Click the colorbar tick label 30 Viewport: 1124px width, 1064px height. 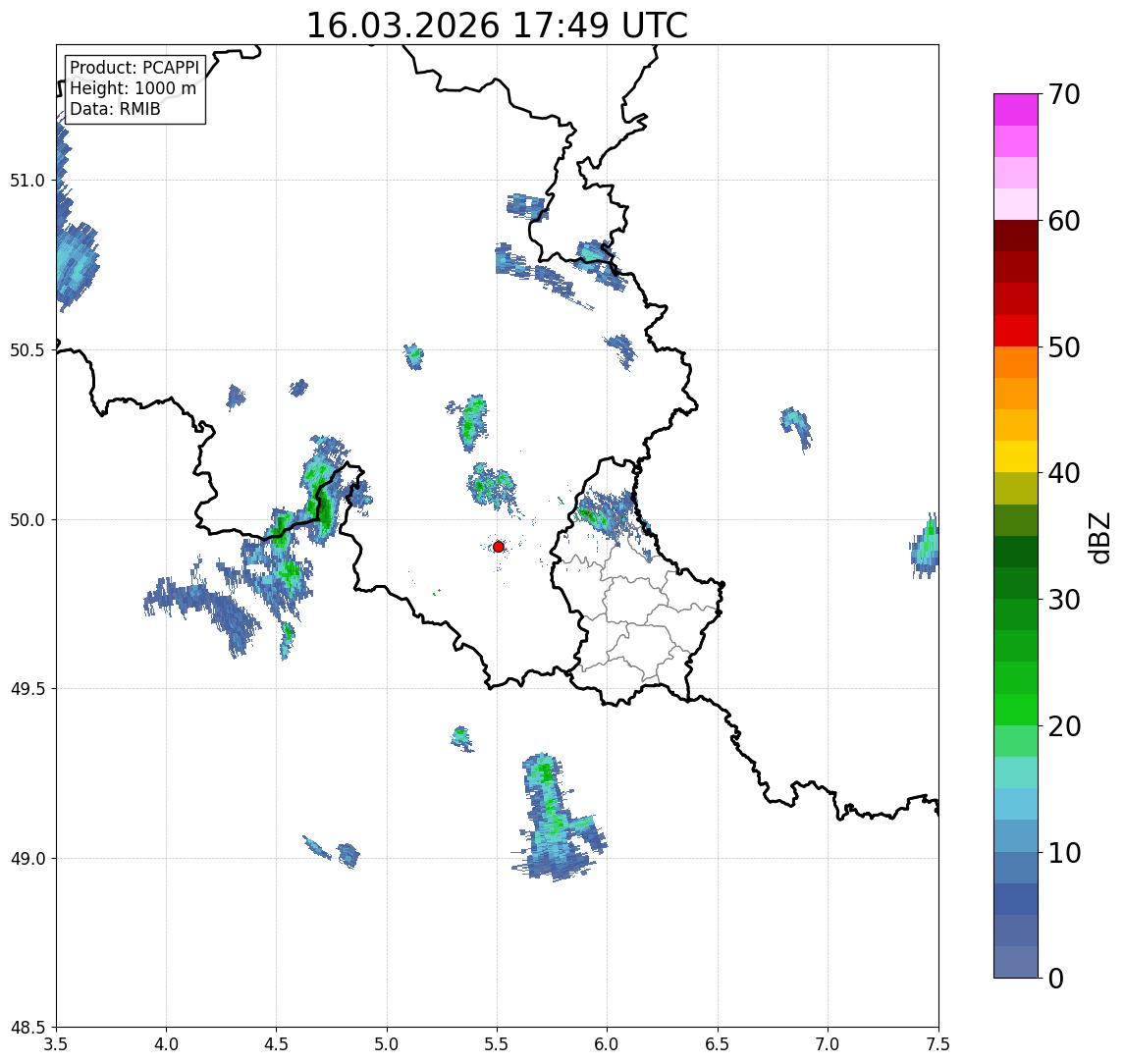1064,600
